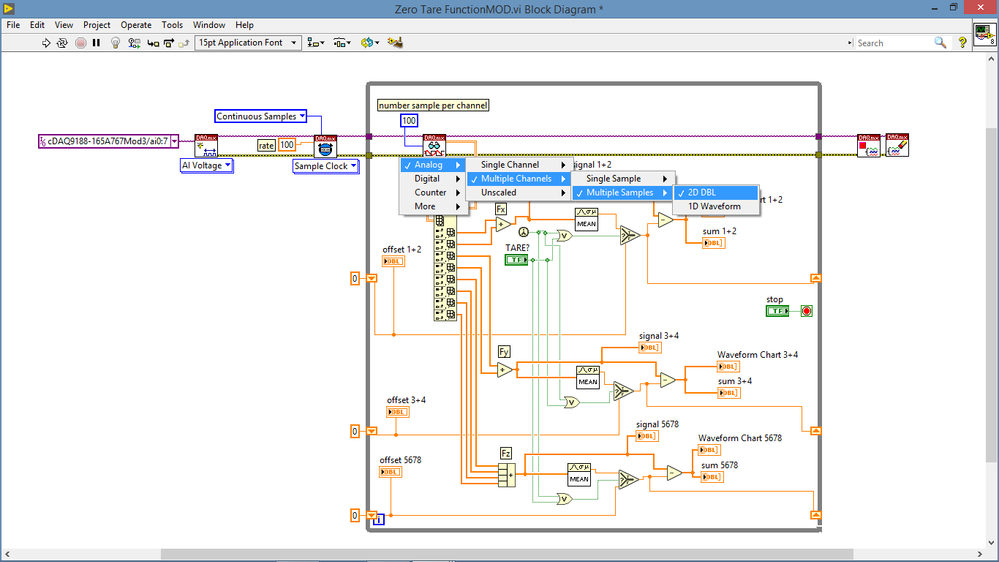Expand the More submenu
Viewport: 999px width, 562px height.
[433, 207]
